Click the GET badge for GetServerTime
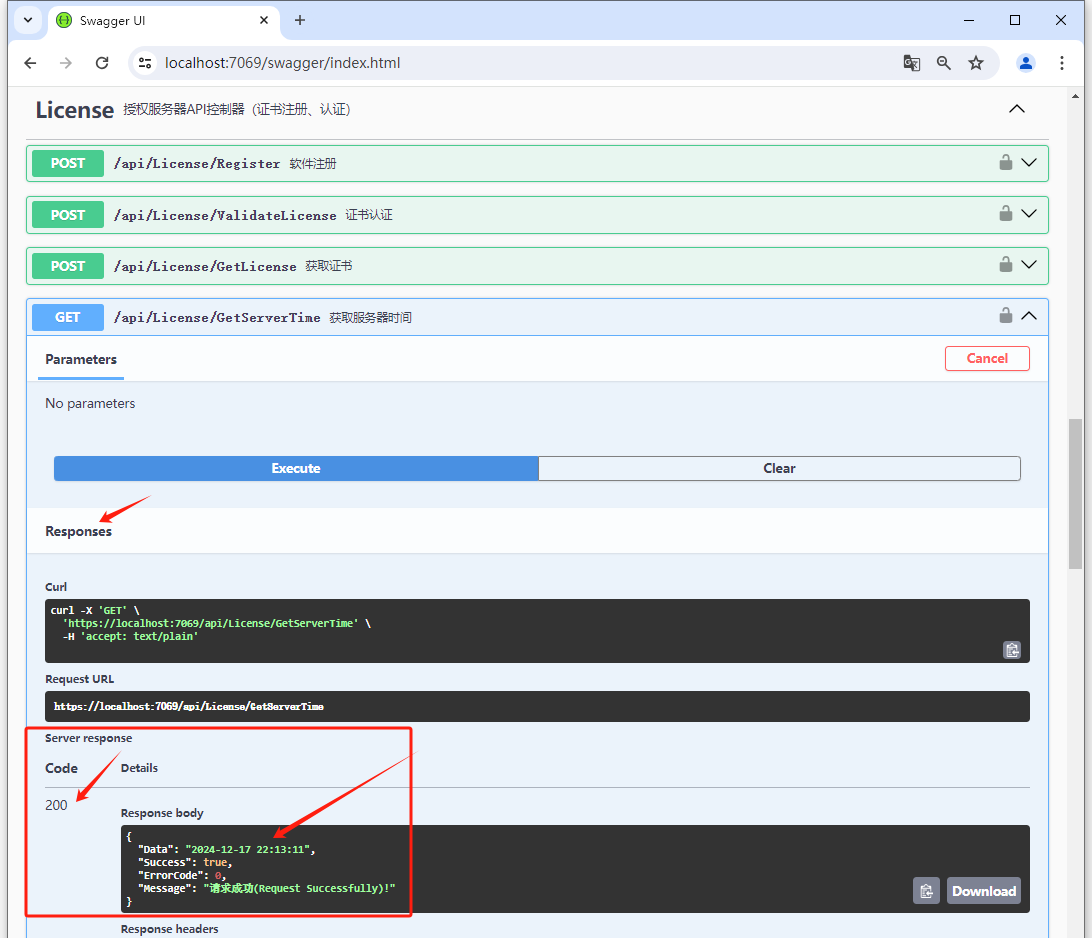 [68, 318]
